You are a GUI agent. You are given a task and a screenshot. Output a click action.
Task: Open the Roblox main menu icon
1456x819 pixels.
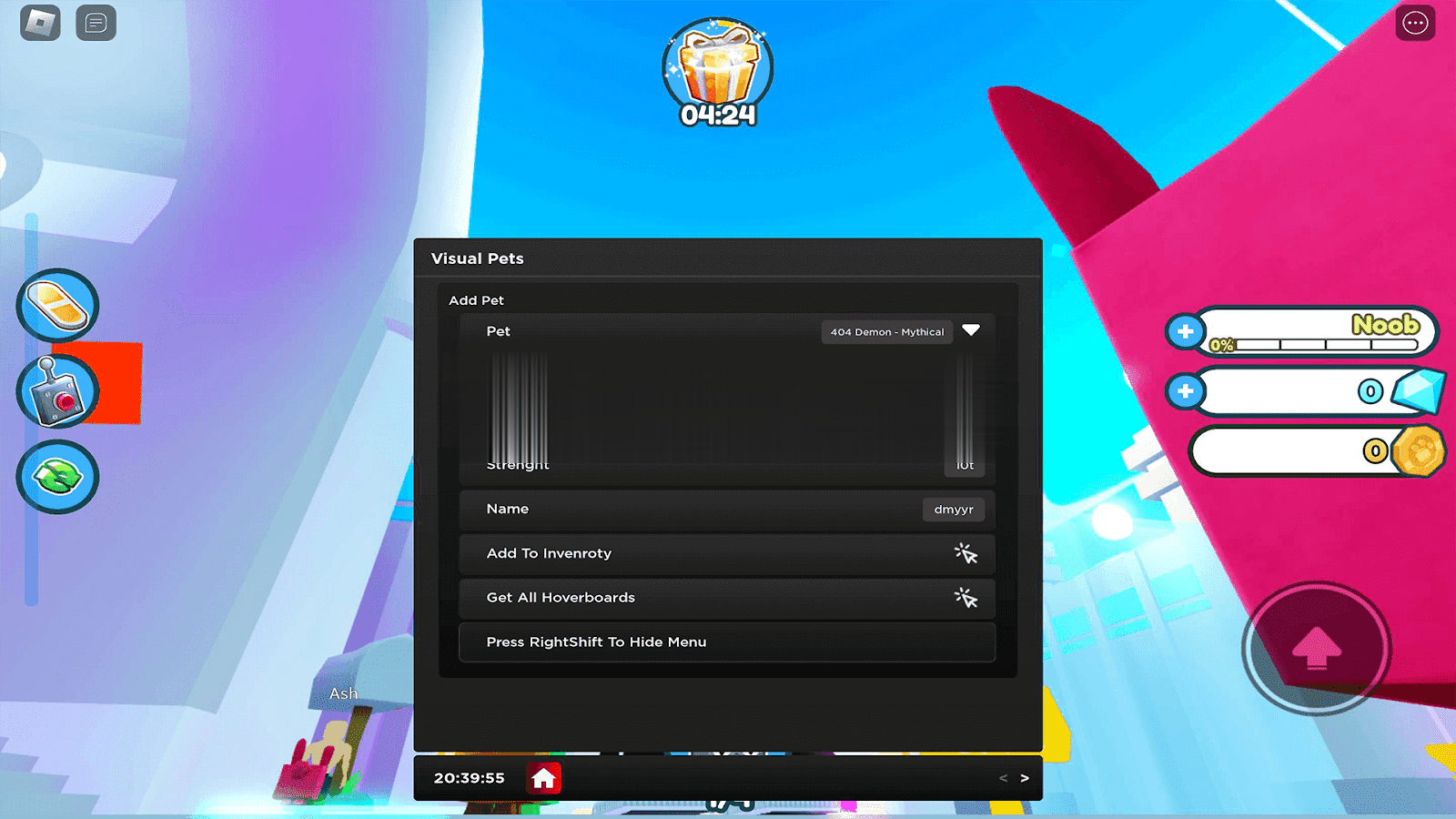click(40, 24)
